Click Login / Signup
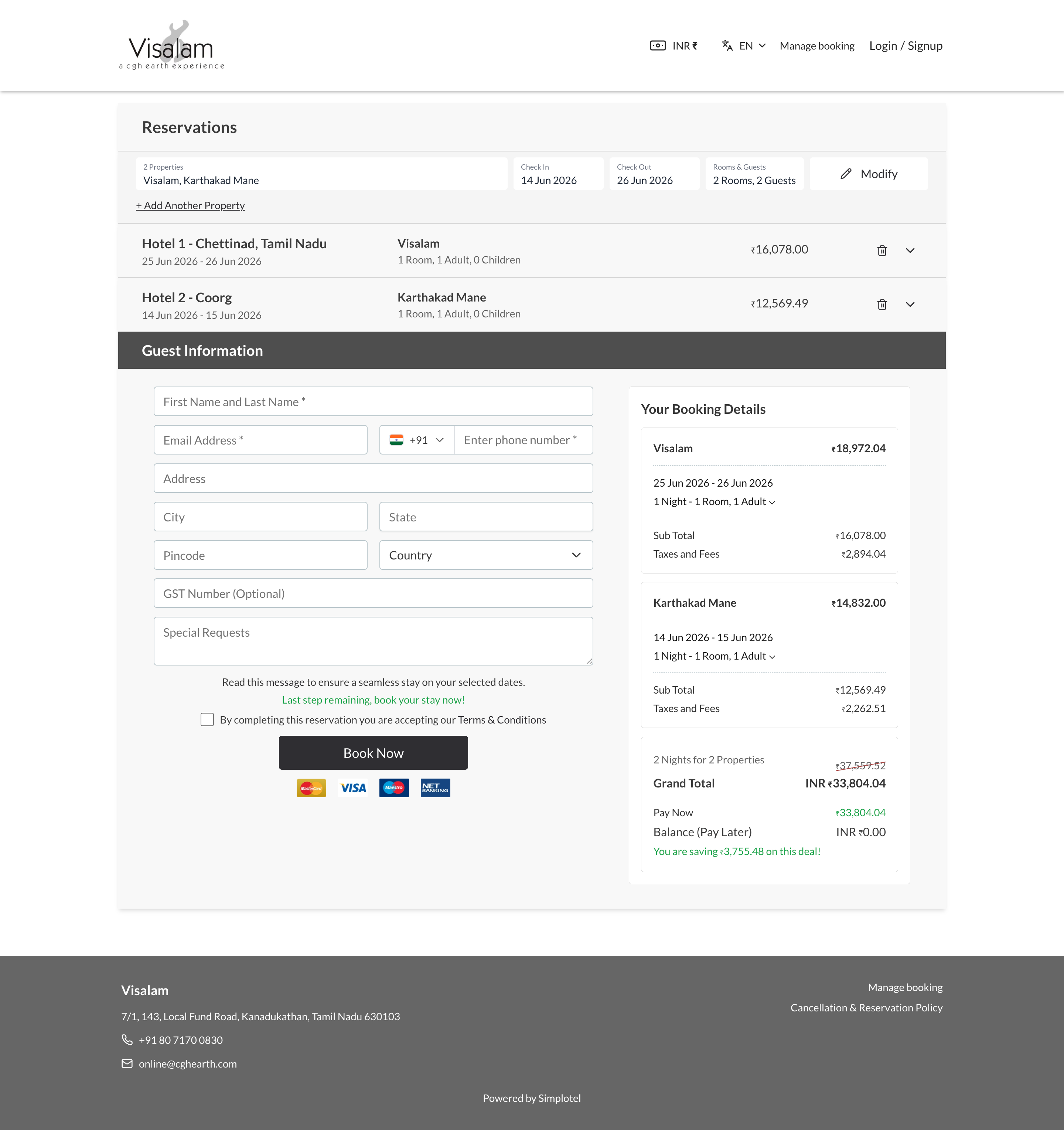This screenshot has height=1130, width=1064. (x=906, y=45)
